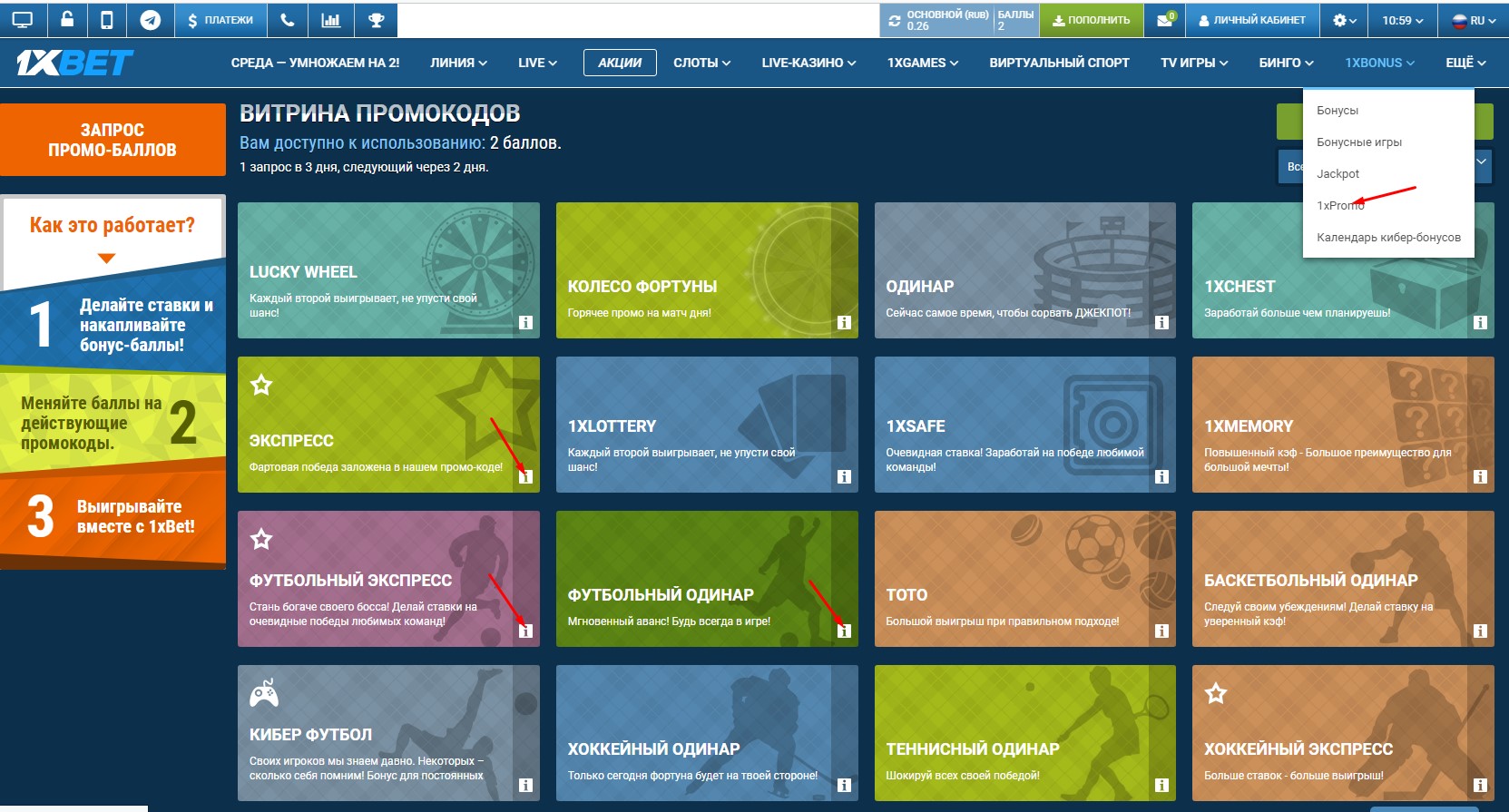The image size is (1509, 812).
Task: Click the star on ХОККЕЙНЫЙ ЭКСПРЕСС card
Action: click(1216, 693)
